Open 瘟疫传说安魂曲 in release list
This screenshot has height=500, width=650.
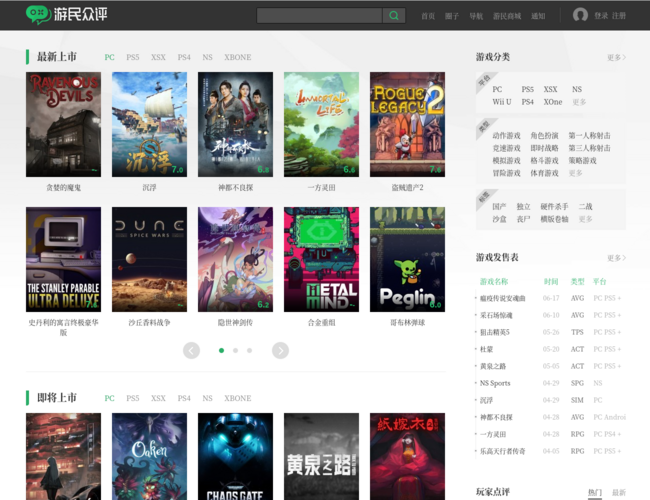tap(502, 298)
